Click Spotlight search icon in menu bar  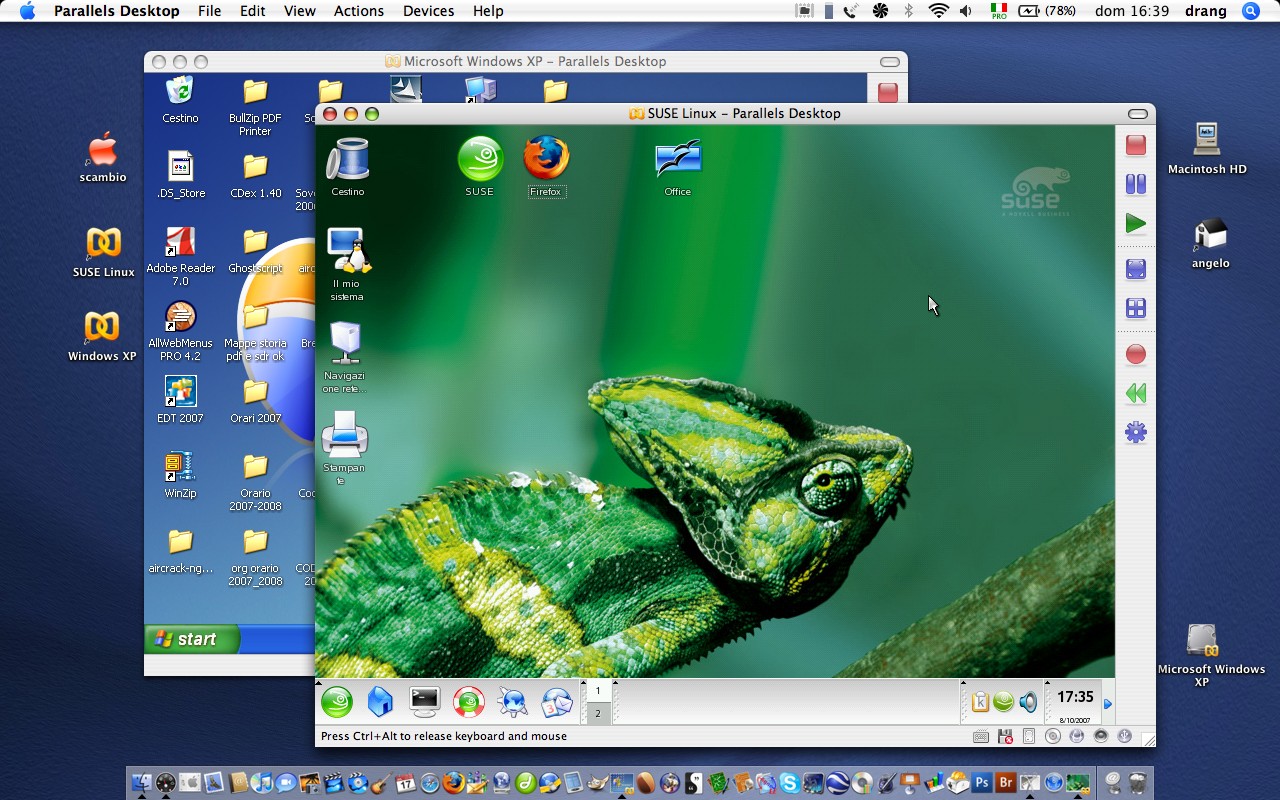[x=1251, y=11]
